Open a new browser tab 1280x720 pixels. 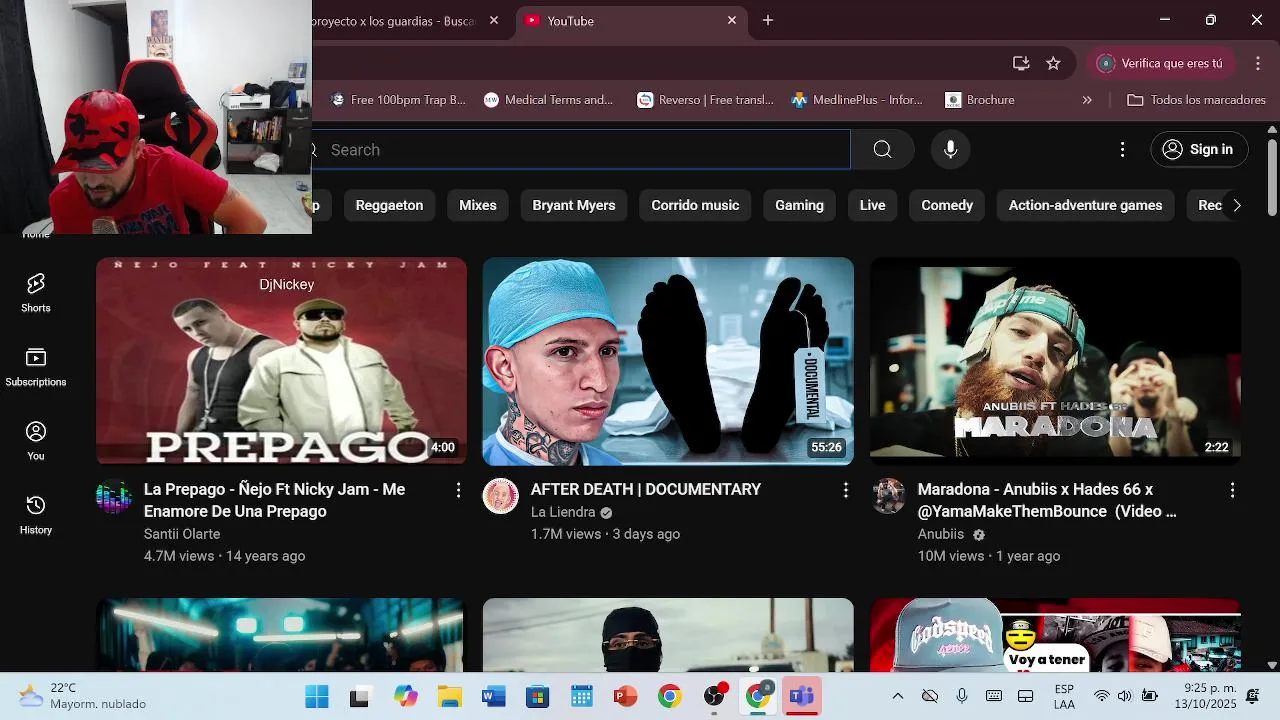pyautogui.click(x=768, y=20)
